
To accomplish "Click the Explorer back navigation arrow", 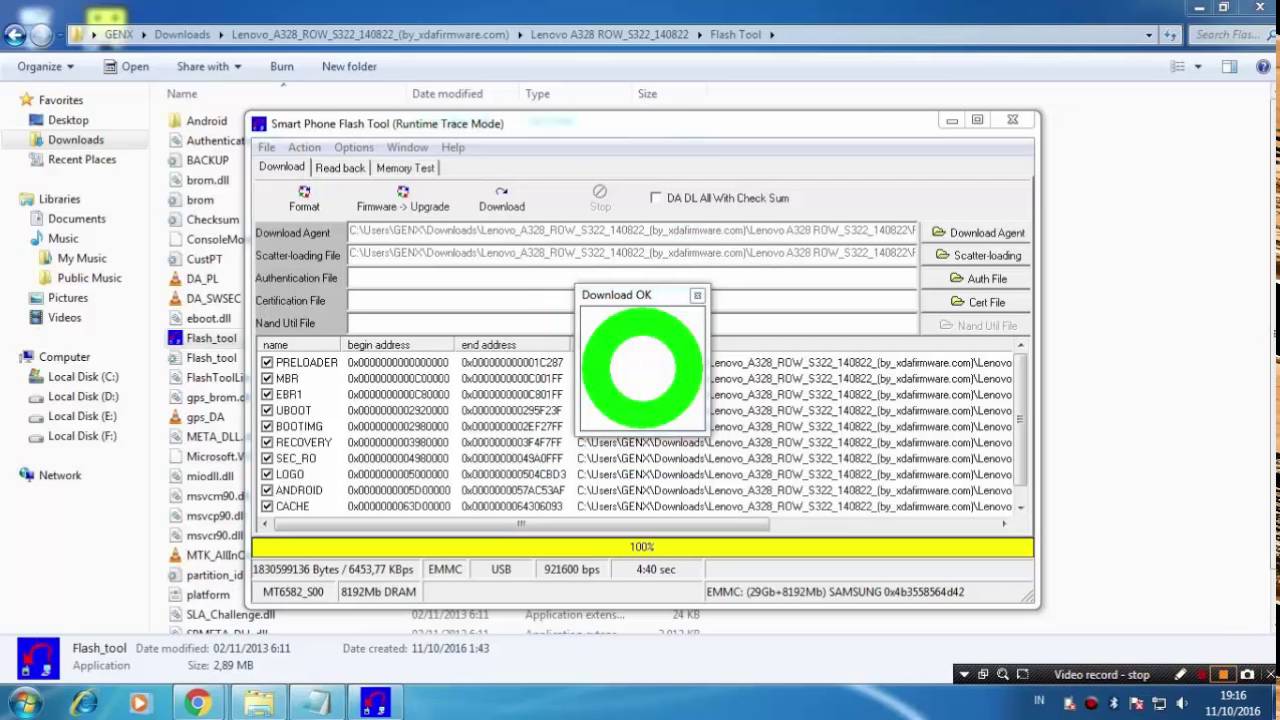I will (x=14, y=35).
